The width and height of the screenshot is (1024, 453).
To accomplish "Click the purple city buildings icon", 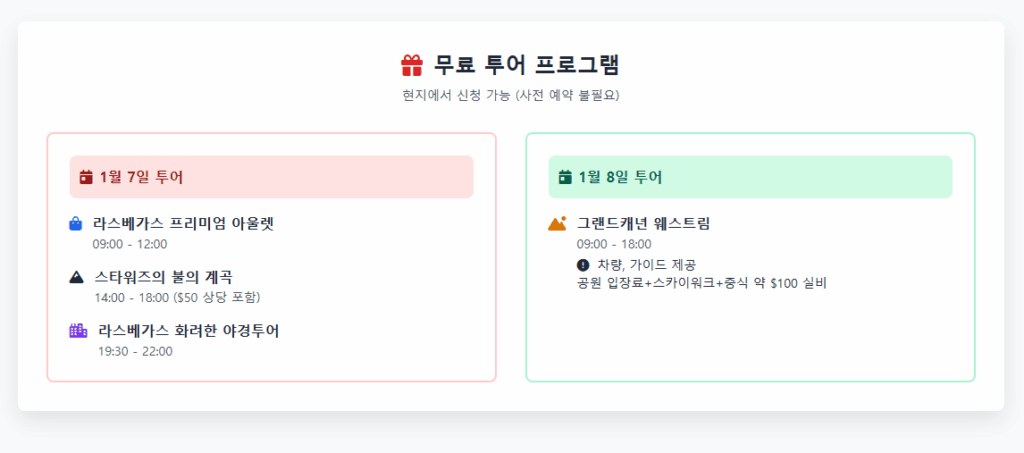I will [x=78, y=331].
